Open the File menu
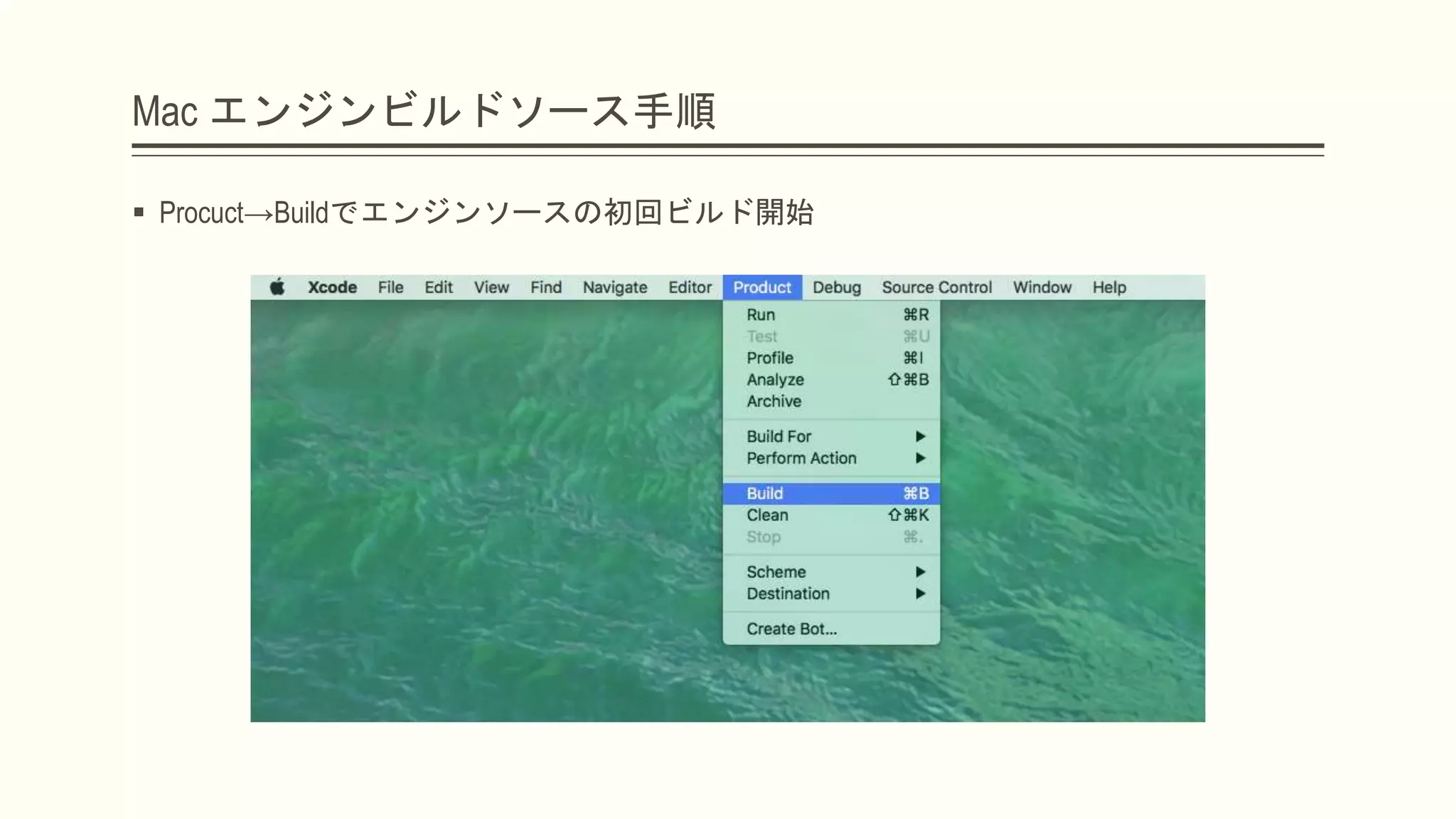This screenshot has width=1456, height=819. (390, 287)
